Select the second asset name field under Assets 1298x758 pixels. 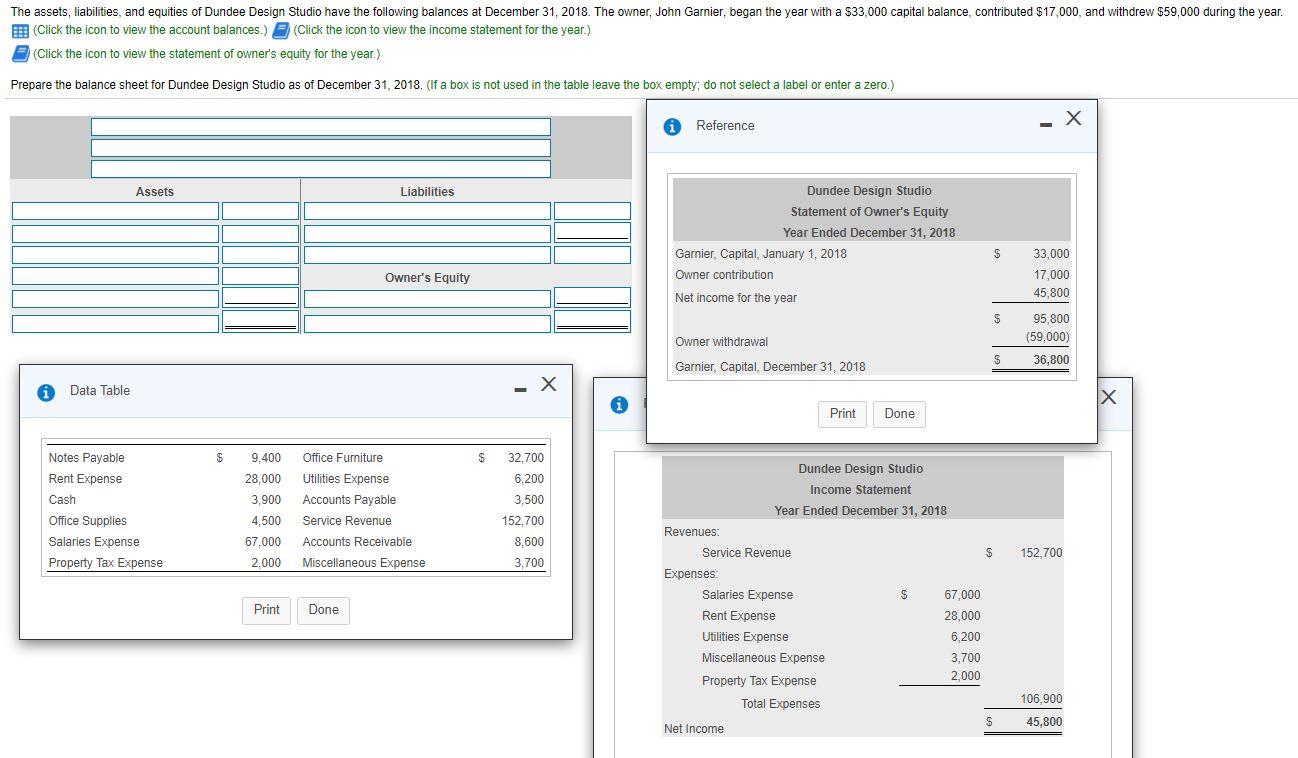pyautogui.click(x=115, y=234)
